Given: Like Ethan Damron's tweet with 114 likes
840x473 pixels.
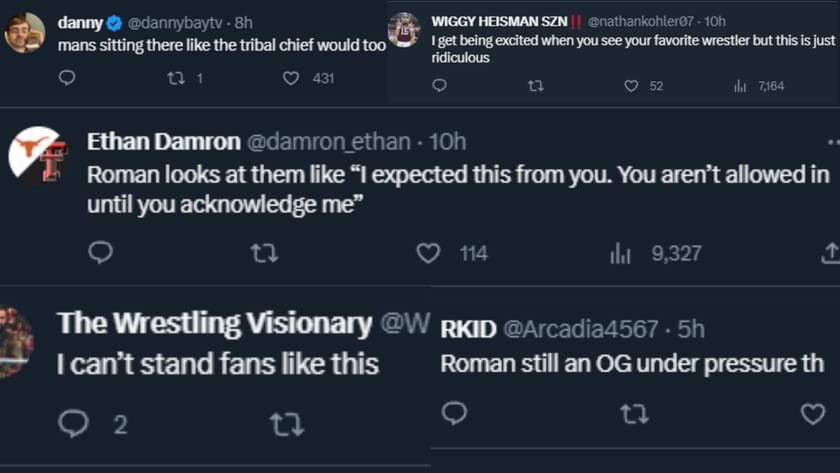Looking at the screenshot, I should tap(428, 253).
